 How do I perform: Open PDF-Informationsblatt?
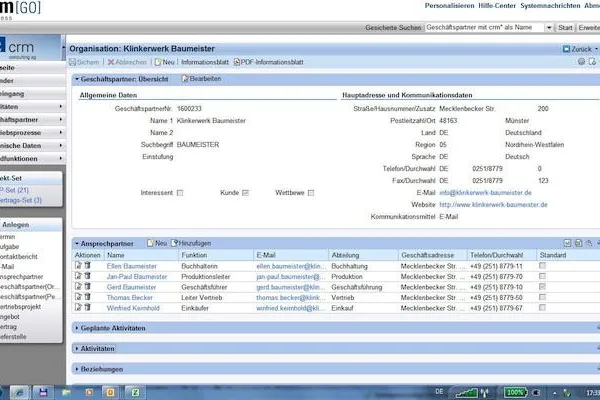(269, 62)
